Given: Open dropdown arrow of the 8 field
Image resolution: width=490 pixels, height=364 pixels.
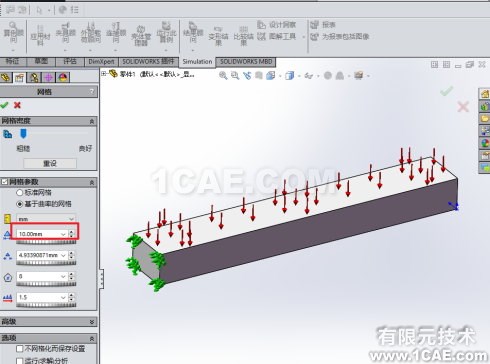Looking at the screenshot, I should [63, 277].
